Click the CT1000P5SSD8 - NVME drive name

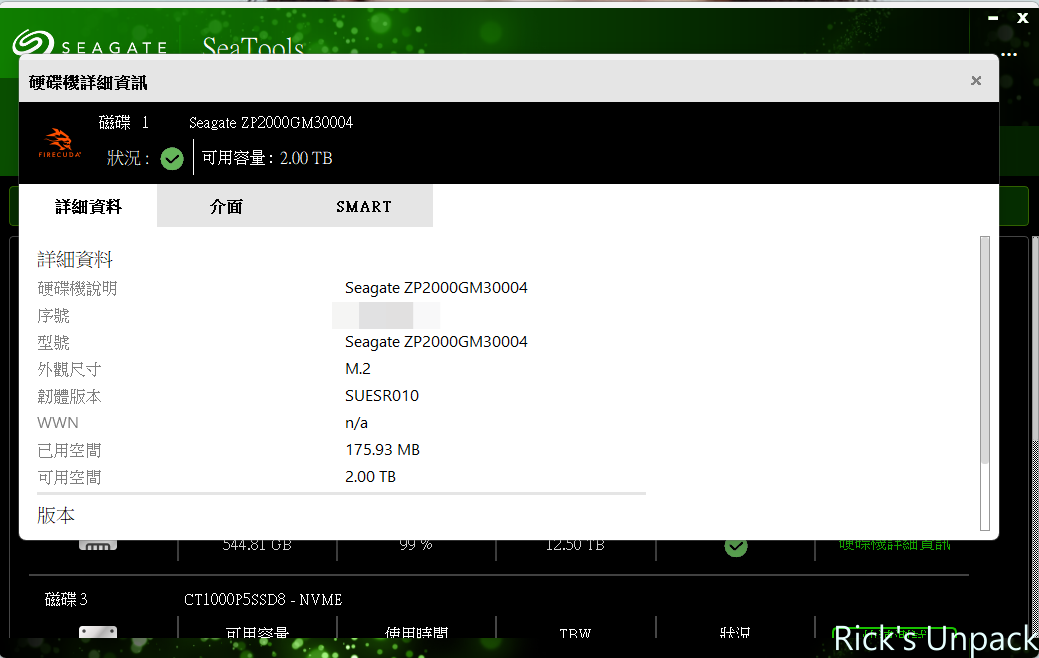(x=263, y=600)
